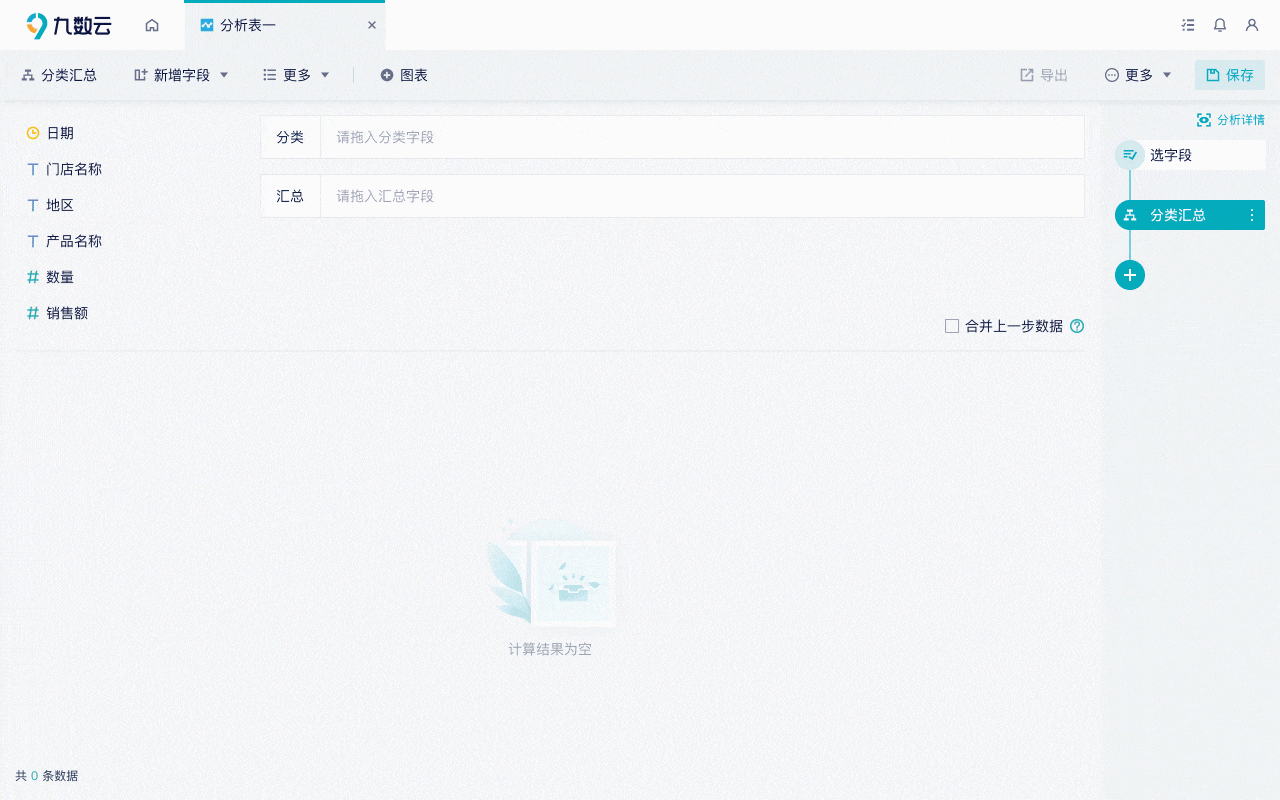Click the 导出 export button

1044,75
